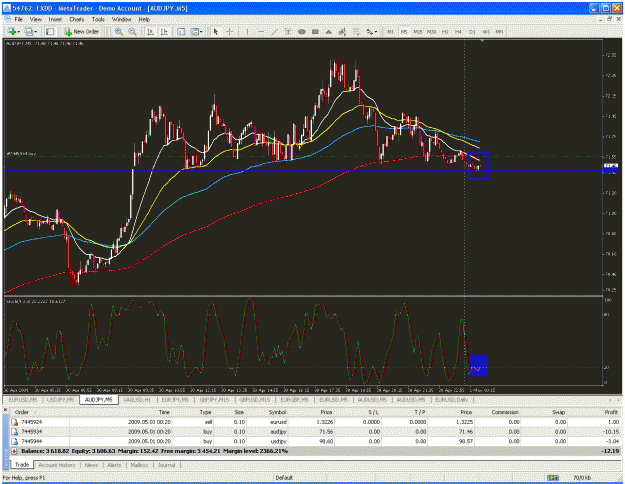The height and width of the screenshot is (484, 625).
Task: Expand the Profiles dropdown arrow
Action: coord(35,32)
